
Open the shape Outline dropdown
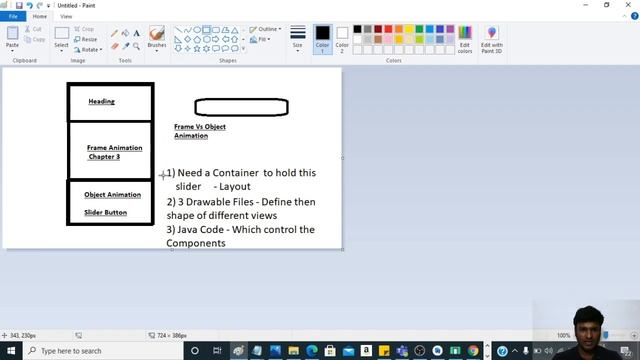click(265, 29)
